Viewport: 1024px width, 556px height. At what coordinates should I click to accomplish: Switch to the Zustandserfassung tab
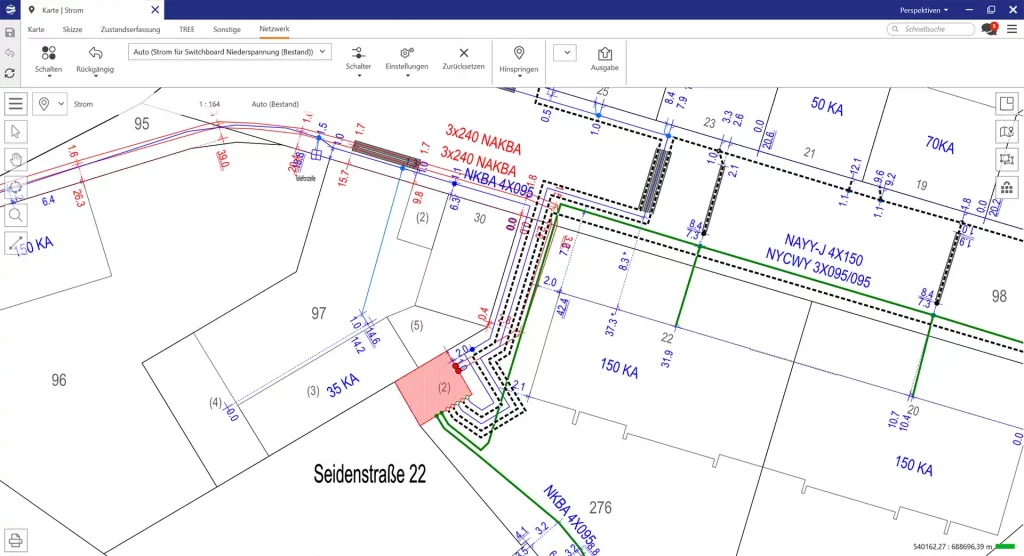130,30
